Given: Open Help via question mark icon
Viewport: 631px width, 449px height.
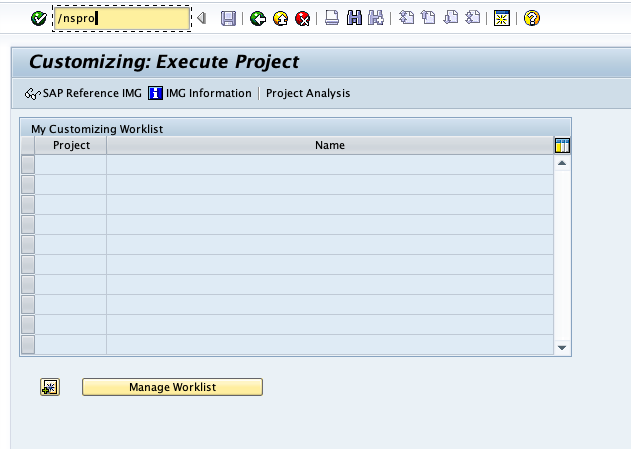Looking at the screenshot, I should click(532, 18).
